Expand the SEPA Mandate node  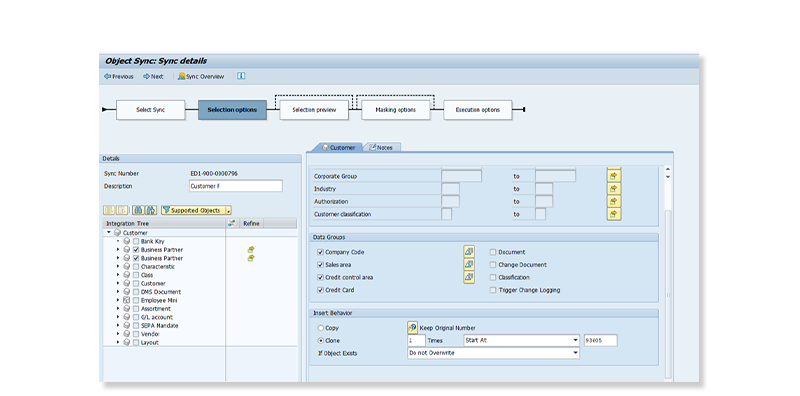tap(118, 326)
